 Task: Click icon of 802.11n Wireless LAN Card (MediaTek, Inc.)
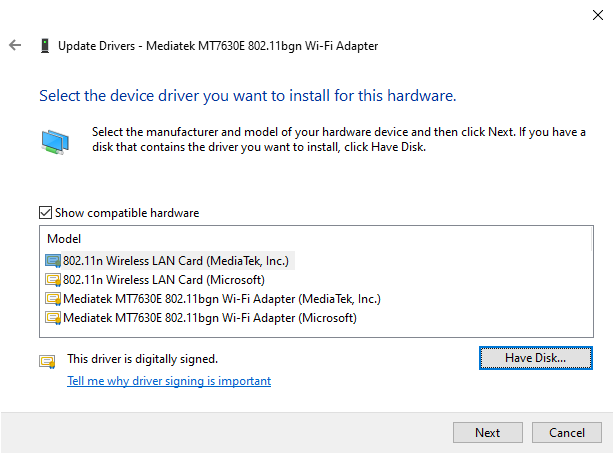coord(53,261)
